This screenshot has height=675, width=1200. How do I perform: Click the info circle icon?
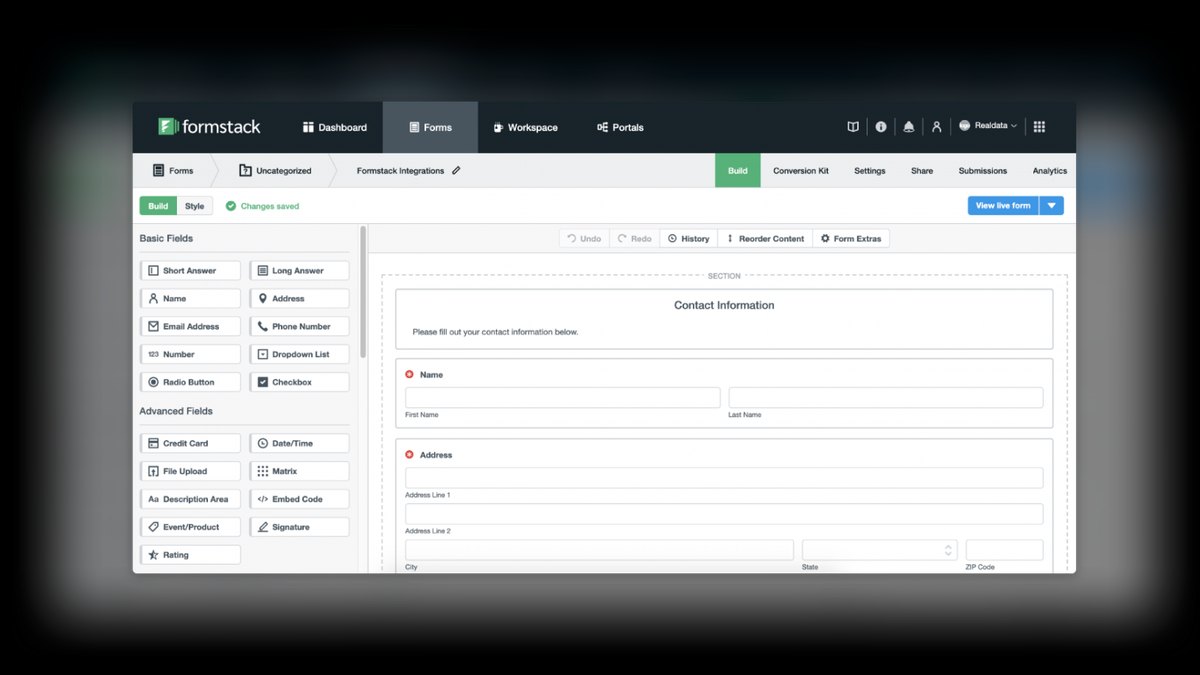click(881, 127)
